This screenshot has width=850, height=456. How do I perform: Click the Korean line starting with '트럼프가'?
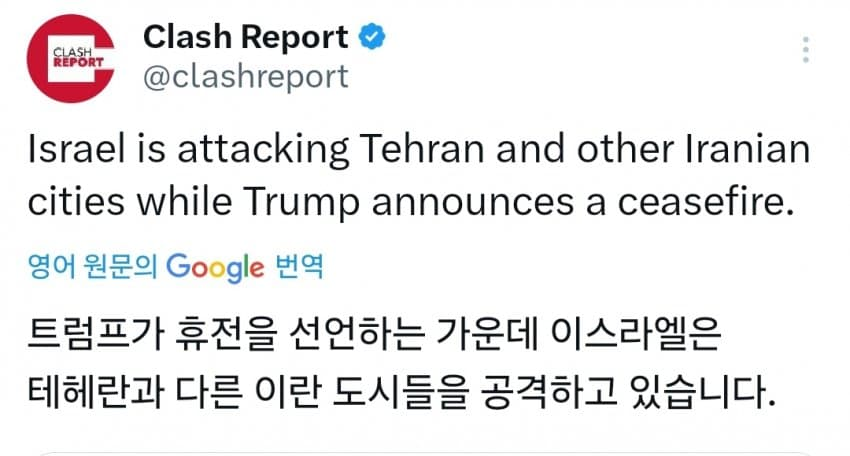coord(374,333)
